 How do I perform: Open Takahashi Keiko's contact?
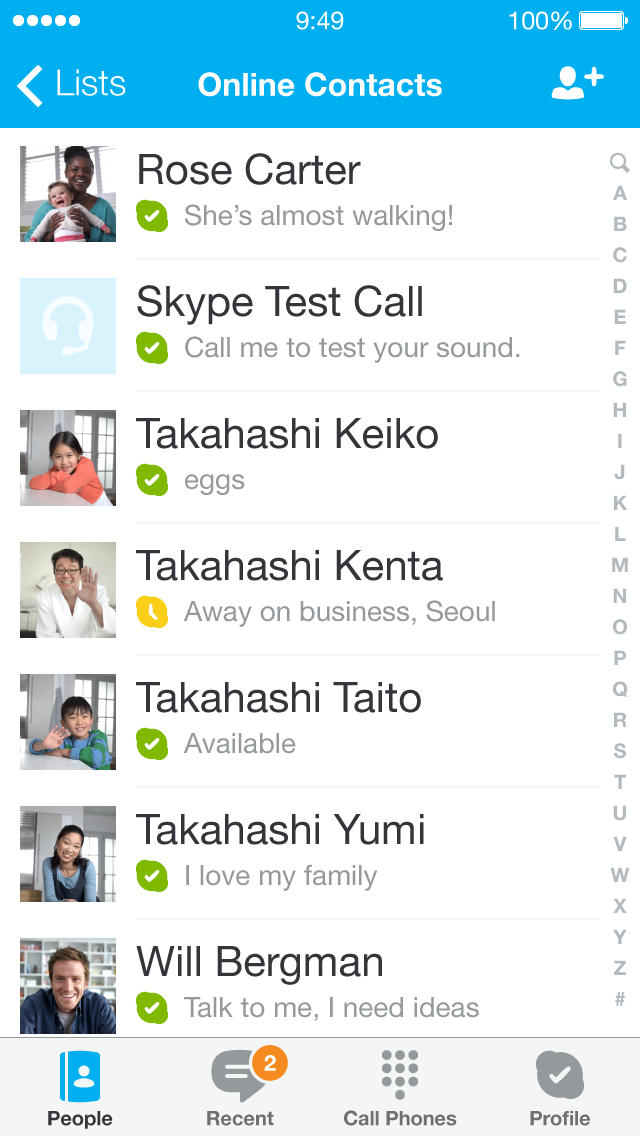click(287, 435)
